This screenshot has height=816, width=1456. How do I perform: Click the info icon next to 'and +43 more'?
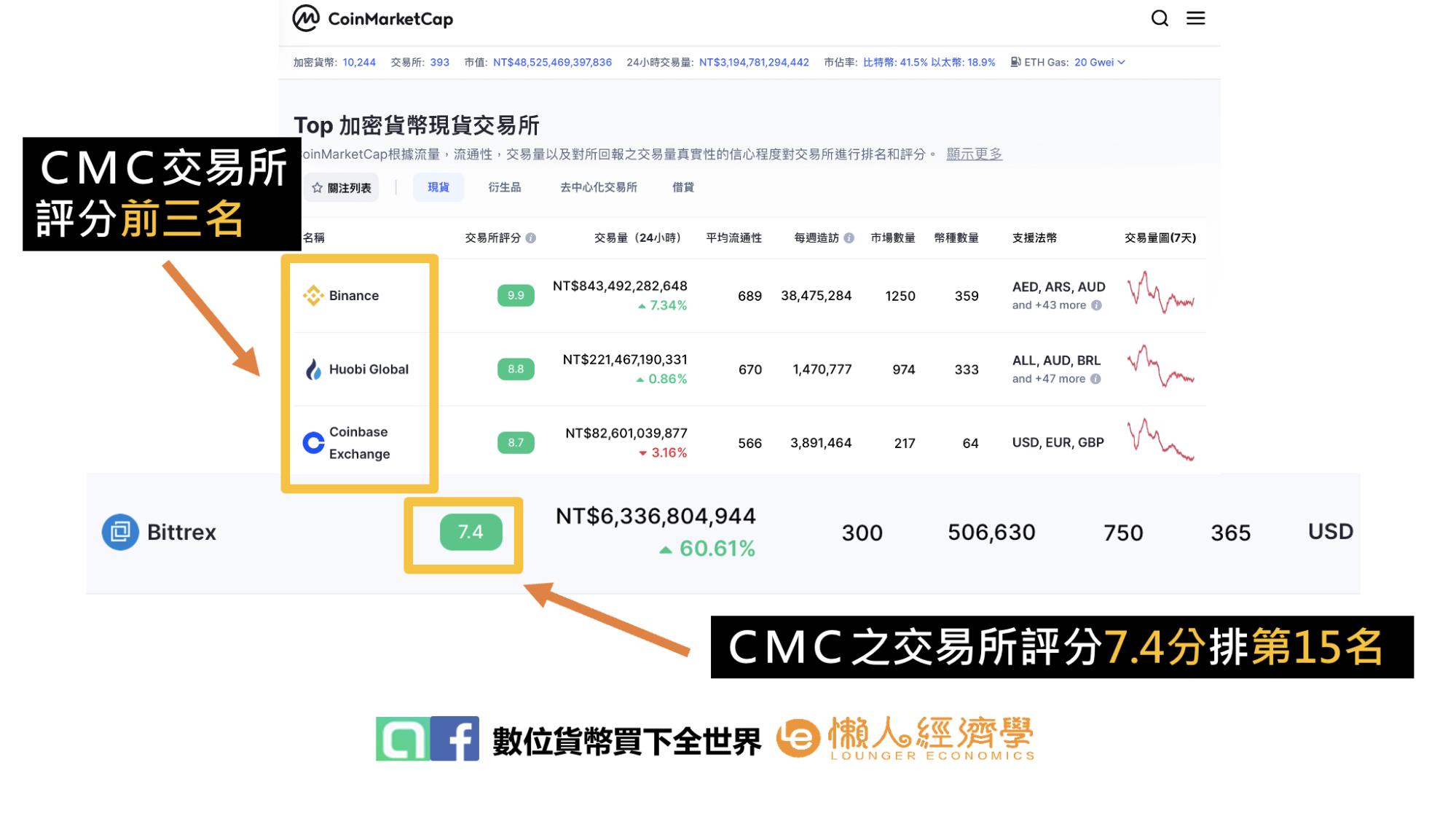click(1096, 305)
